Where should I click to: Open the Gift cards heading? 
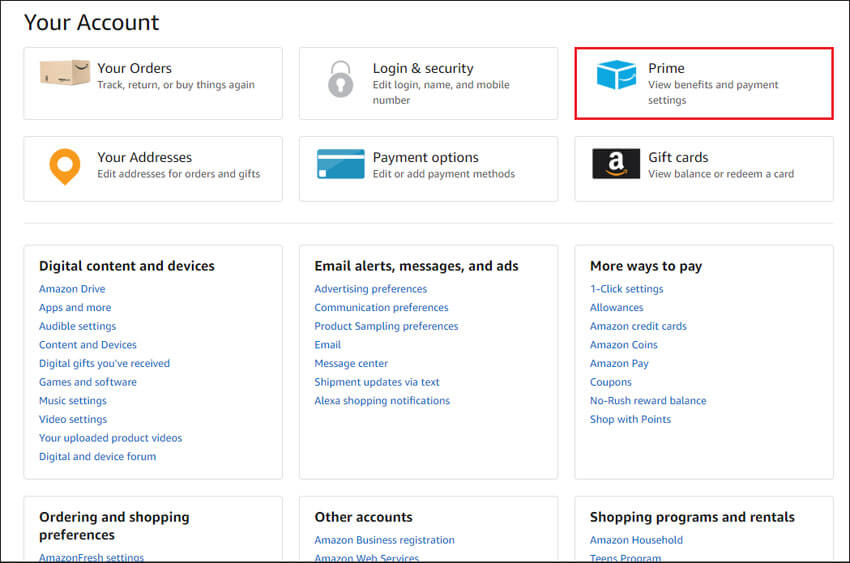click(678, 157)
